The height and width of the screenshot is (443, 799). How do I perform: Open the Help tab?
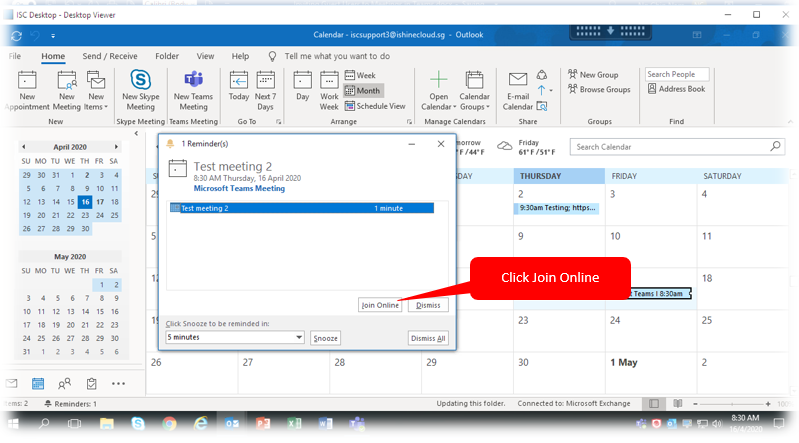(240, 56)
